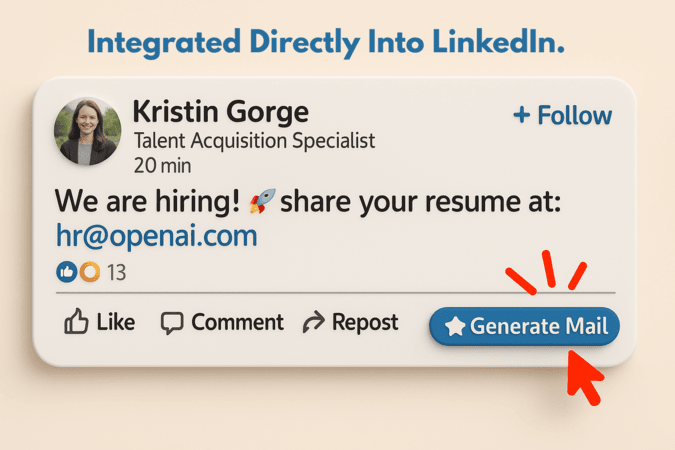Viewport: 675px width, 450px height.
Task: Click the Comment label text
Action: pos(238,322)
